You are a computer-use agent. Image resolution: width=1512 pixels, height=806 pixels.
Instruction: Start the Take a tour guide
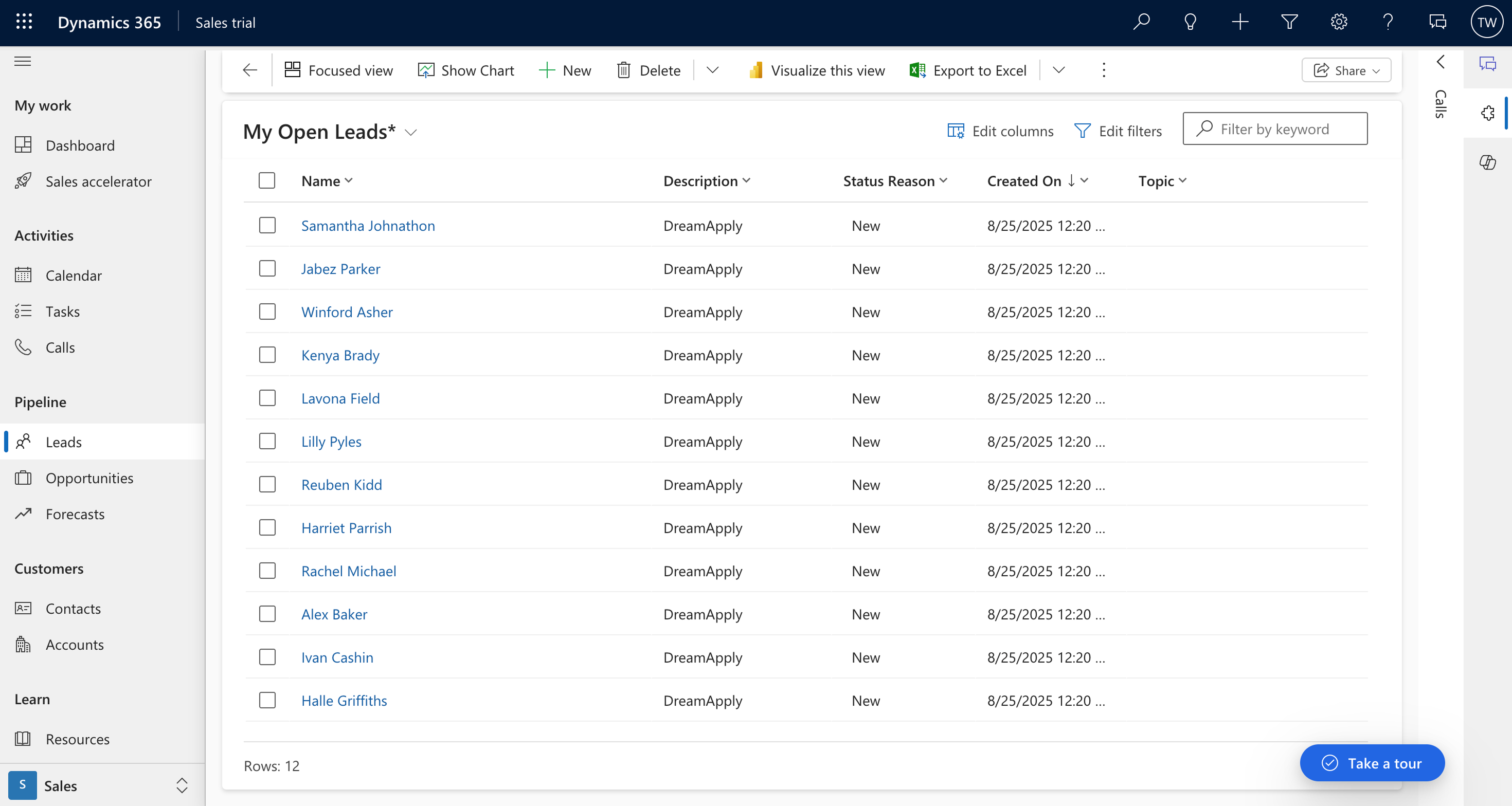(x=1372, y=763)
